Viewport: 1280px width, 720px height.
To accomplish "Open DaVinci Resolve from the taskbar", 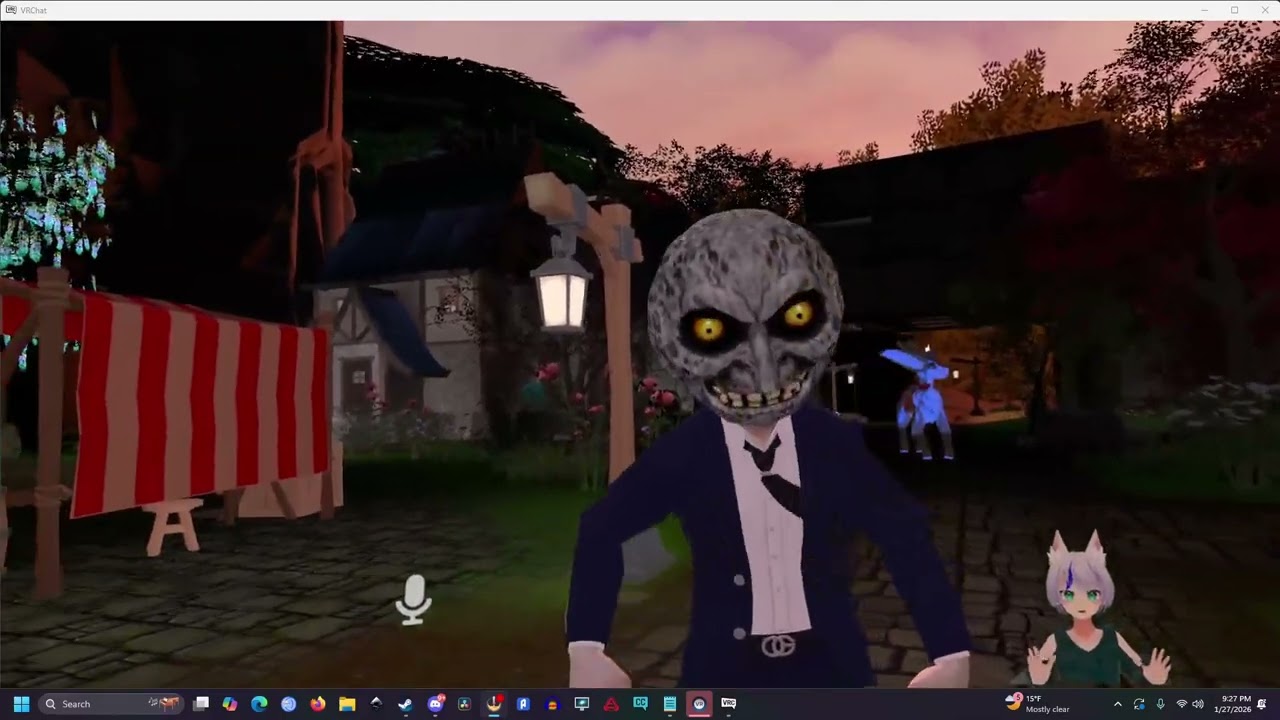I will pos(464,704).
